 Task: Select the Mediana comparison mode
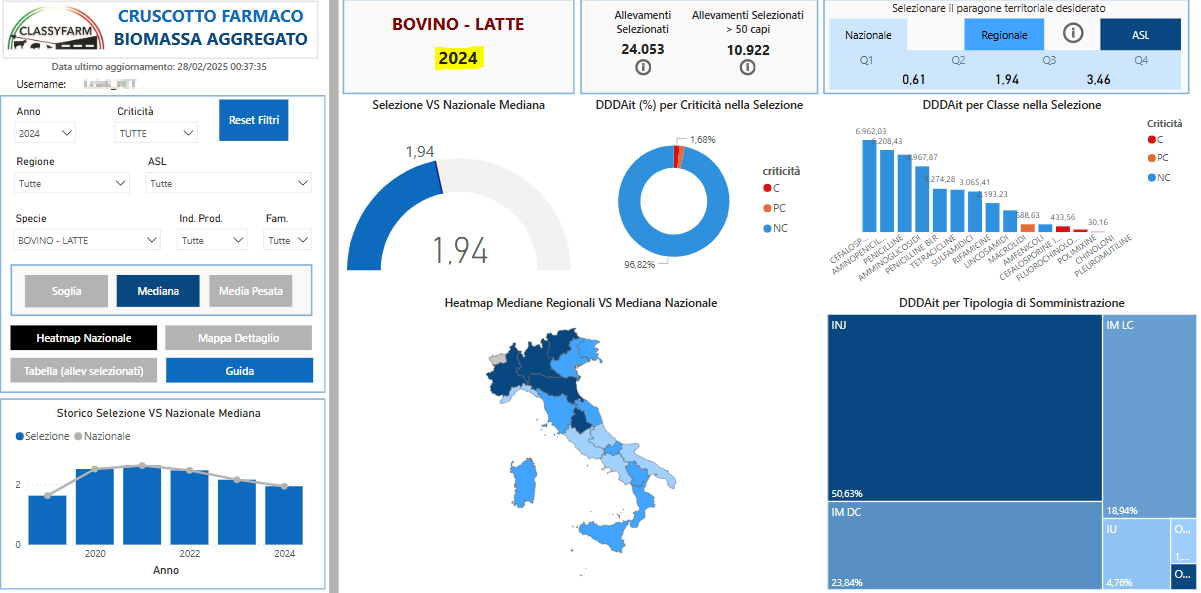click(158, 291)
